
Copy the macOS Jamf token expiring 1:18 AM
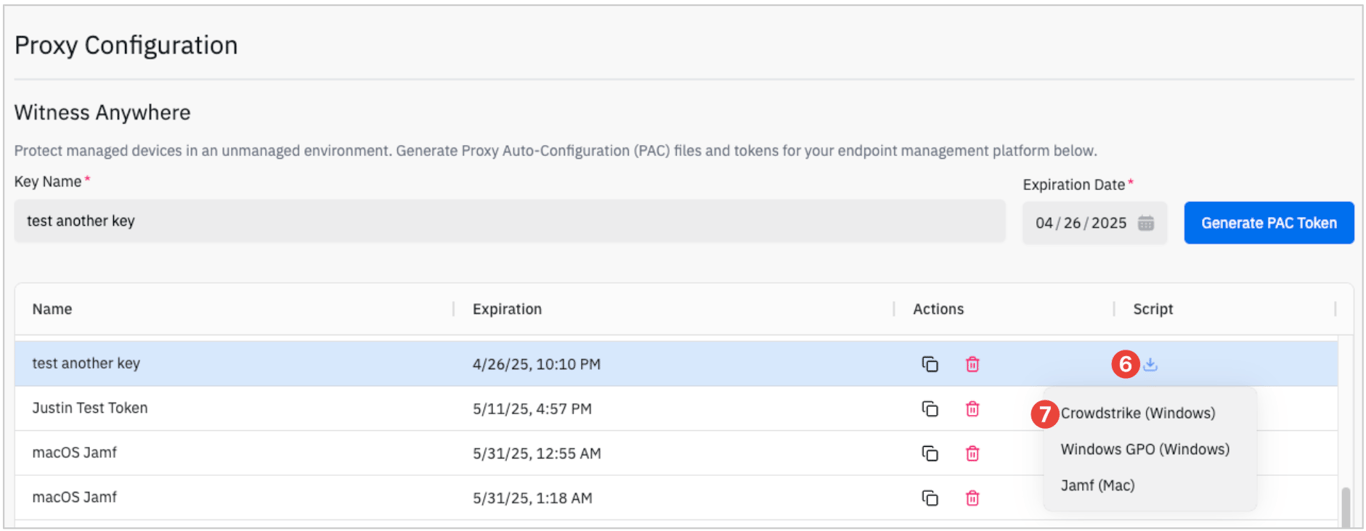click(930, 498)
